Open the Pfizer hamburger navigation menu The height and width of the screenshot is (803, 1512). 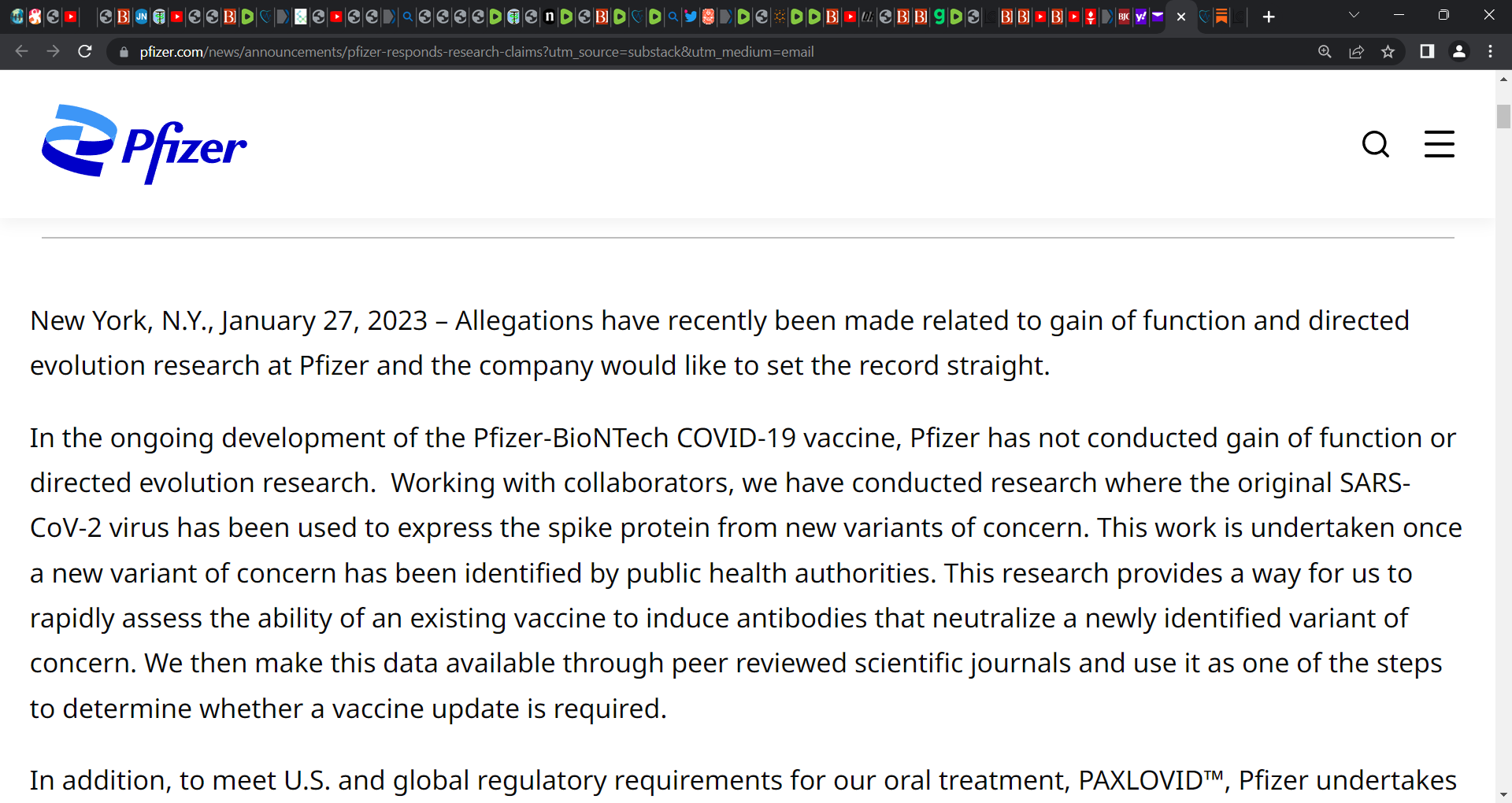1440,144
